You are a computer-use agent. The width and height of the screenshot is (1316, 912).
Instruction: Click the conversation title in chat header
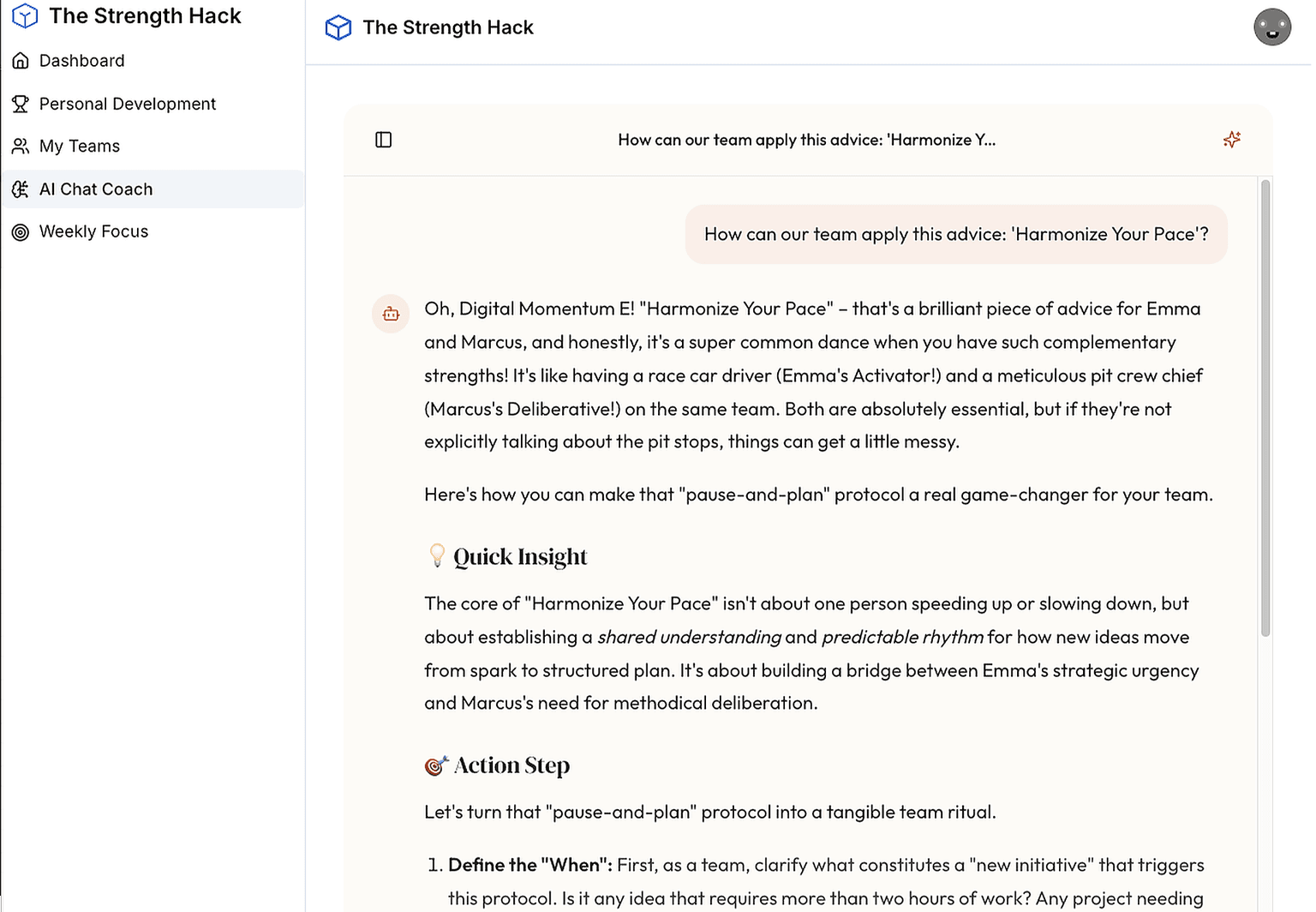click(806, 140)
